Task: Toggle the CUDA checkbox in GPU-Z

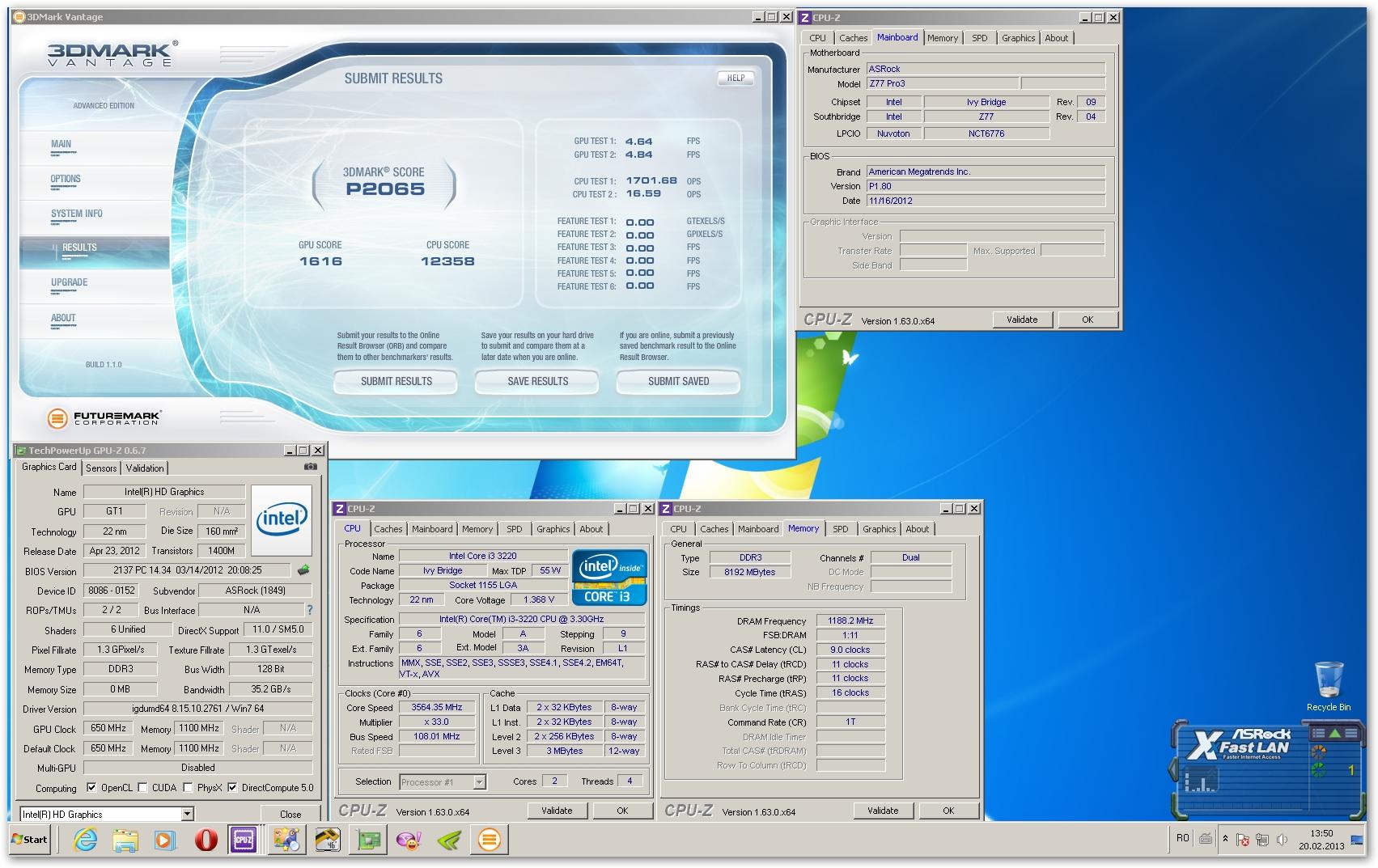Action: tap(142, 787)
